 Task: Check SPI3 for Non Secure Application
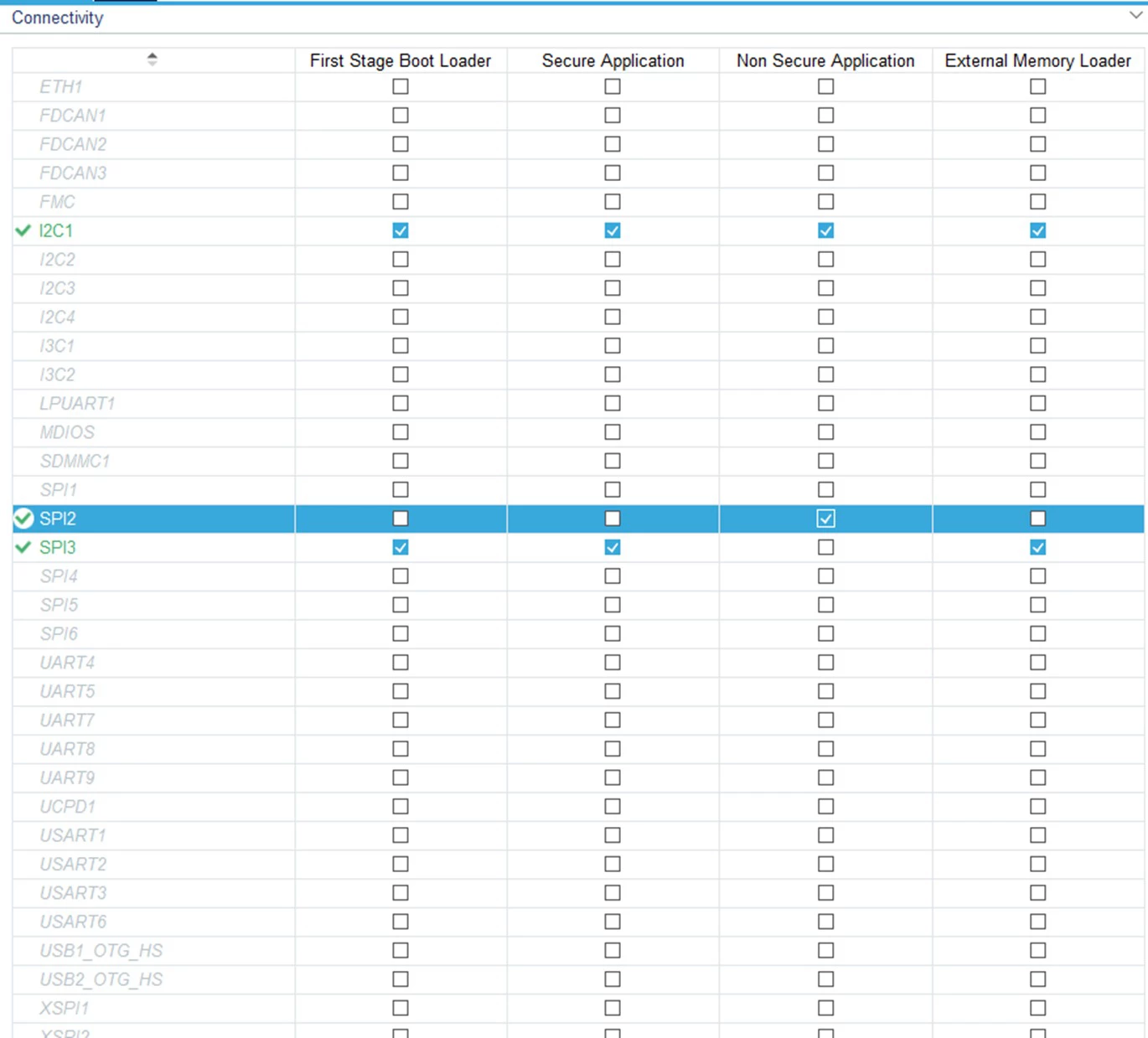click(825, 547)
